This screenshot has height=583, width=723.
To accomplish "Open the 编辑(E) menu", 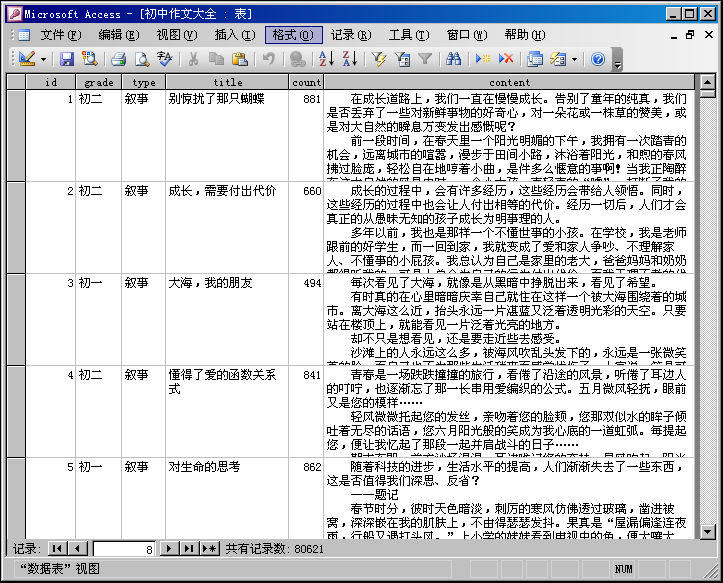I will (x=119, y=35).
